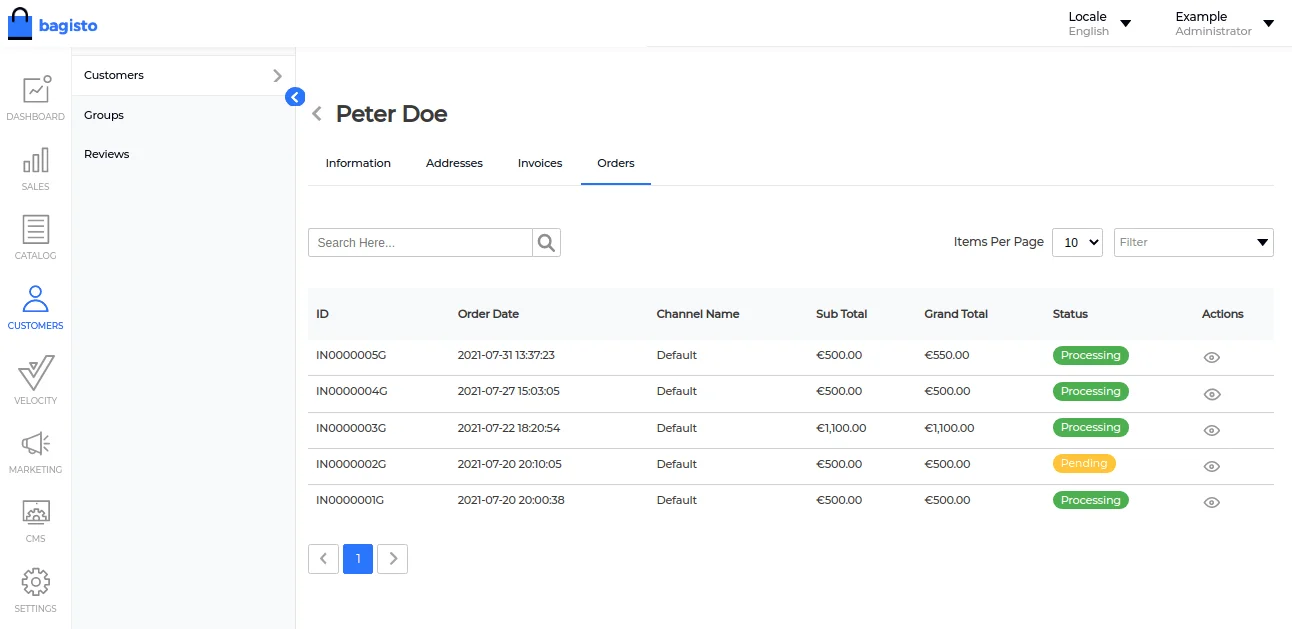Open the Locale dropdown
The height and width of the screenshot is (629, 1292).
1099,23
